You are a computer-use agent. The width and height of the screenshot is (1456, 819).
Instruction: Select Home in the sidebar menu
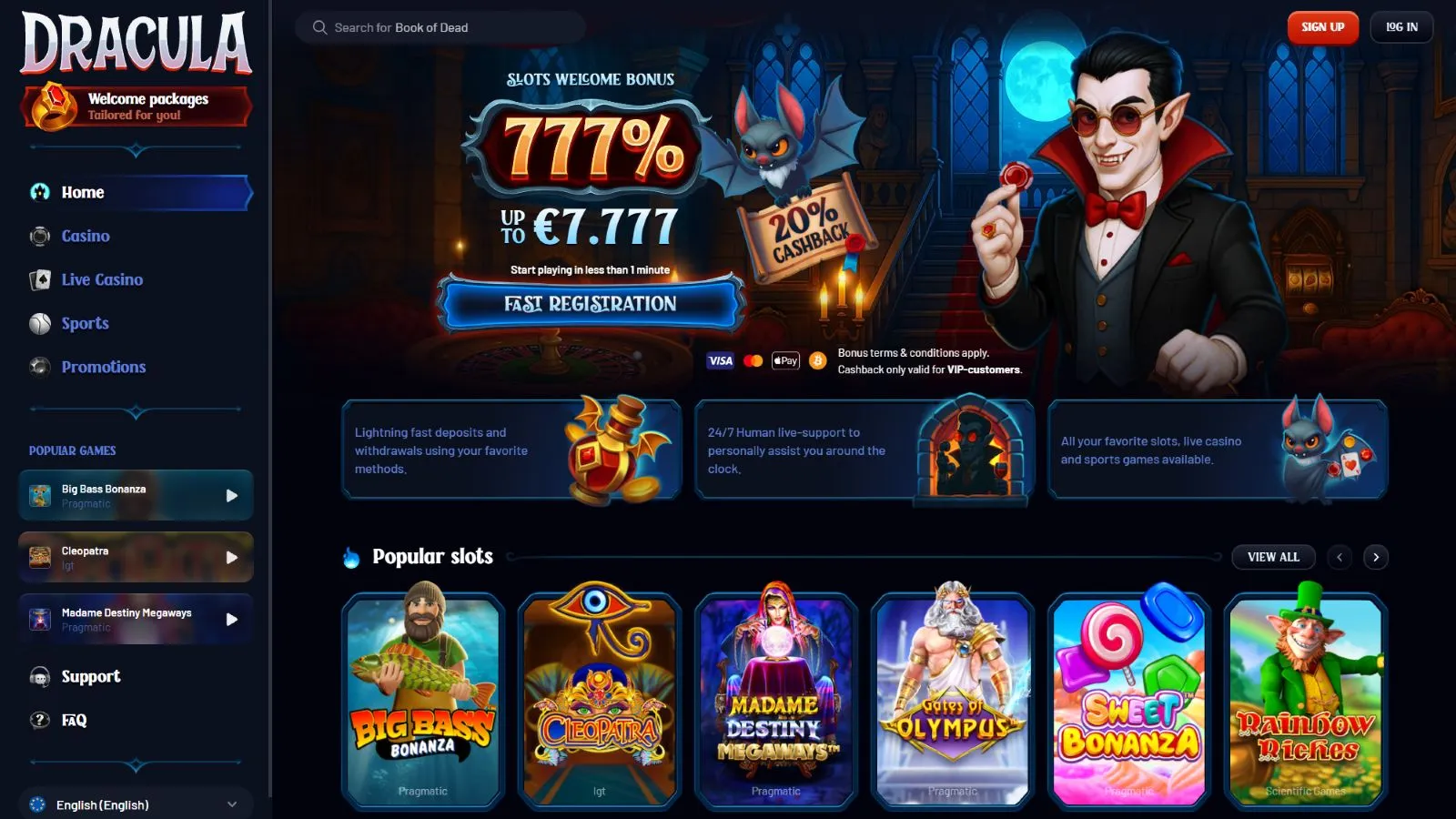tap(136, 192)
